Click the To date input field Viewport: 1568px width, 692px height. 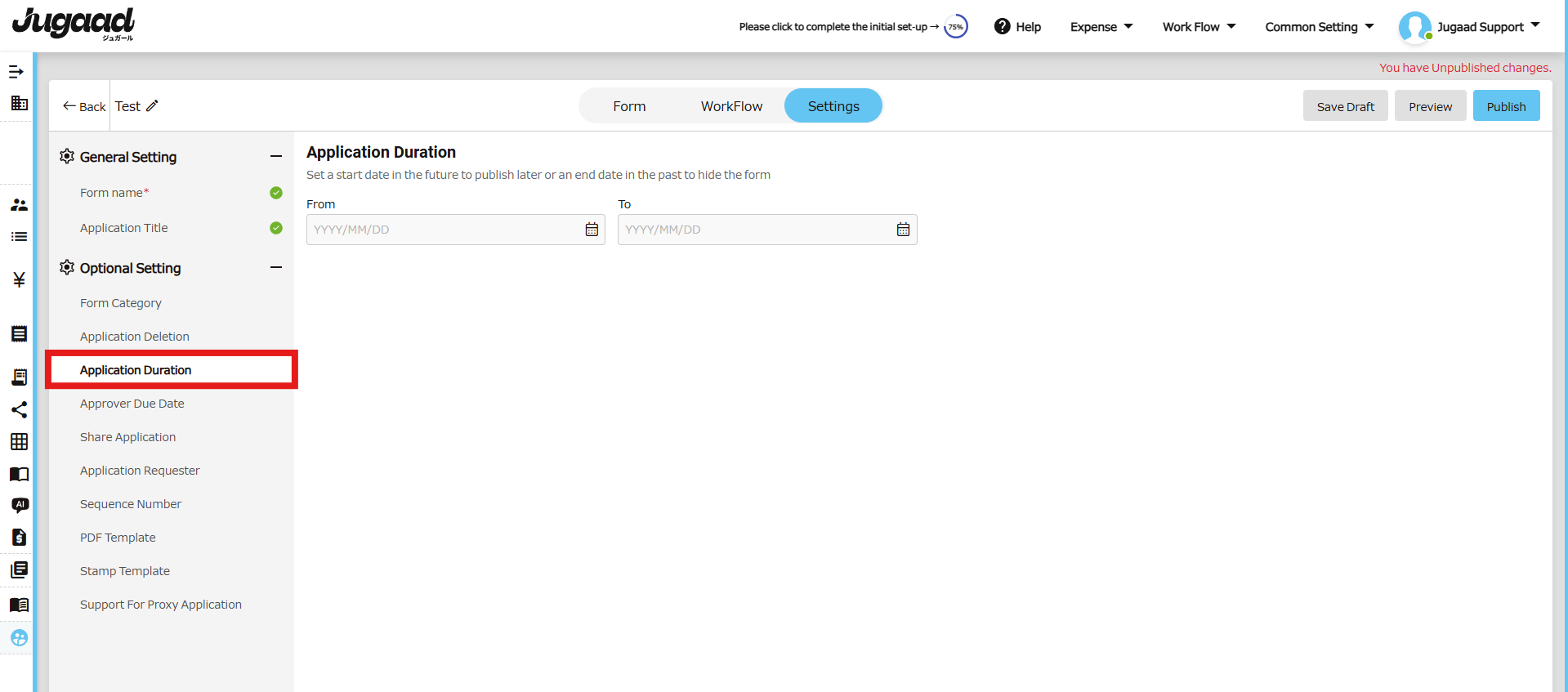click(x=767, y=230)
